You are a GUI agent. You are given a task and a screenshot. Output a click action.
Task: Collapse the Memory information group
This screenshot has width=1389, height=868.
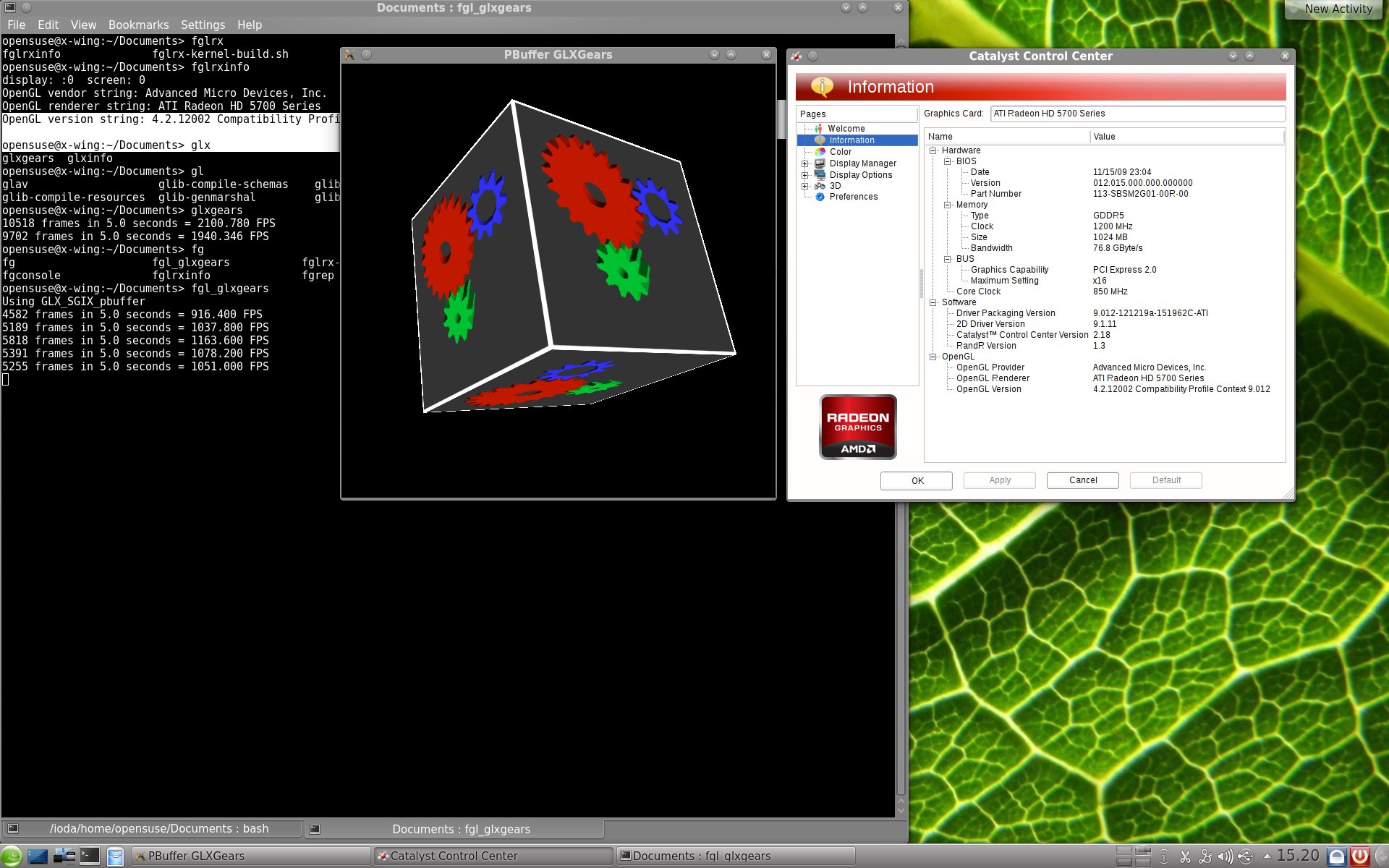coord(947,205)
